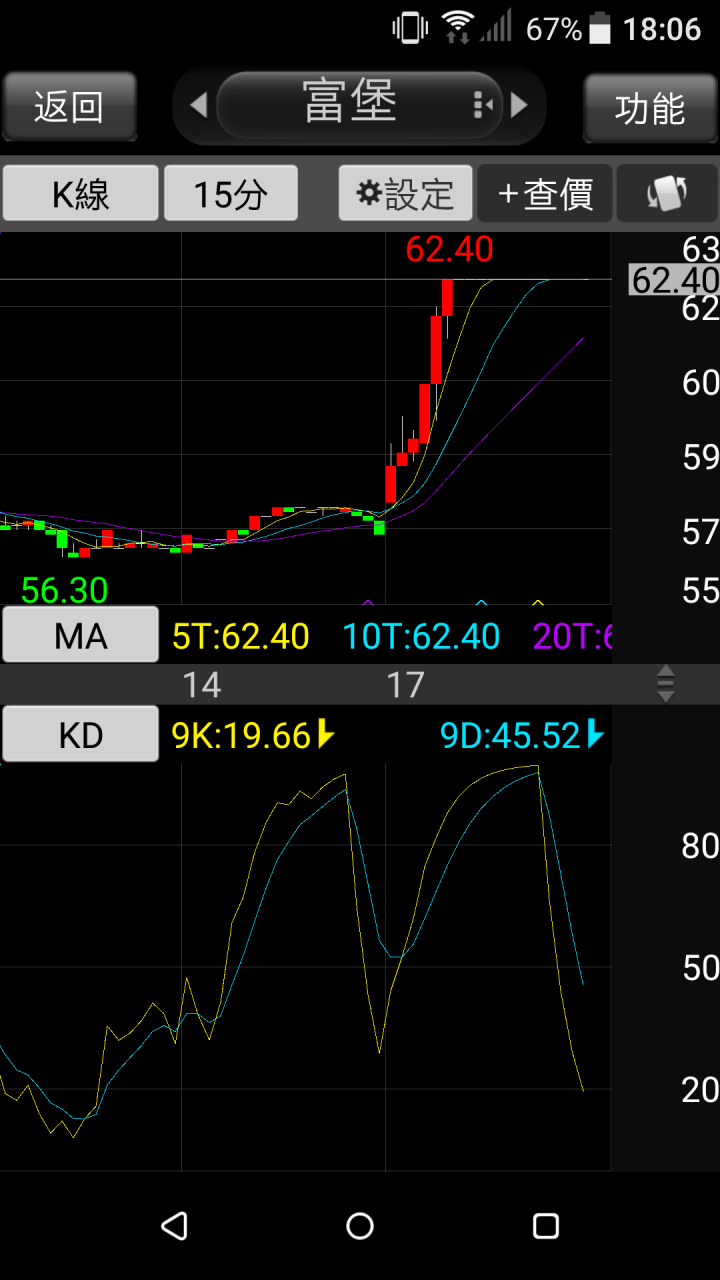
Task: Tap the 10T:62.40 moving average value
Action: [x=421, y=636]
